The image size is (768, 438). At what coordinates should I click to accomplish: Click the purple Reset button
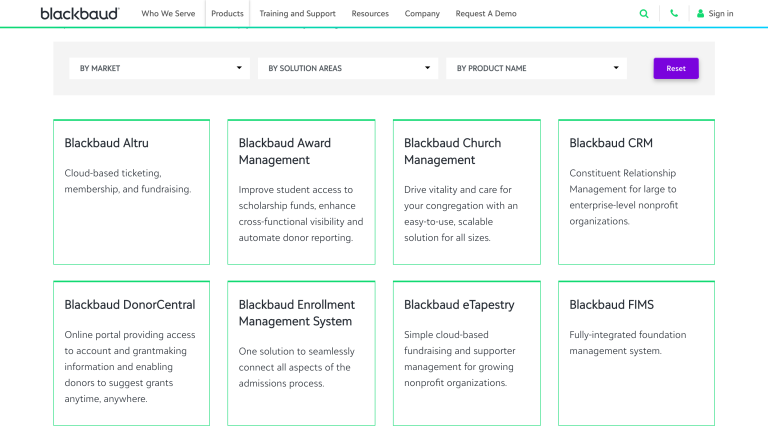(x=676, y=69)
